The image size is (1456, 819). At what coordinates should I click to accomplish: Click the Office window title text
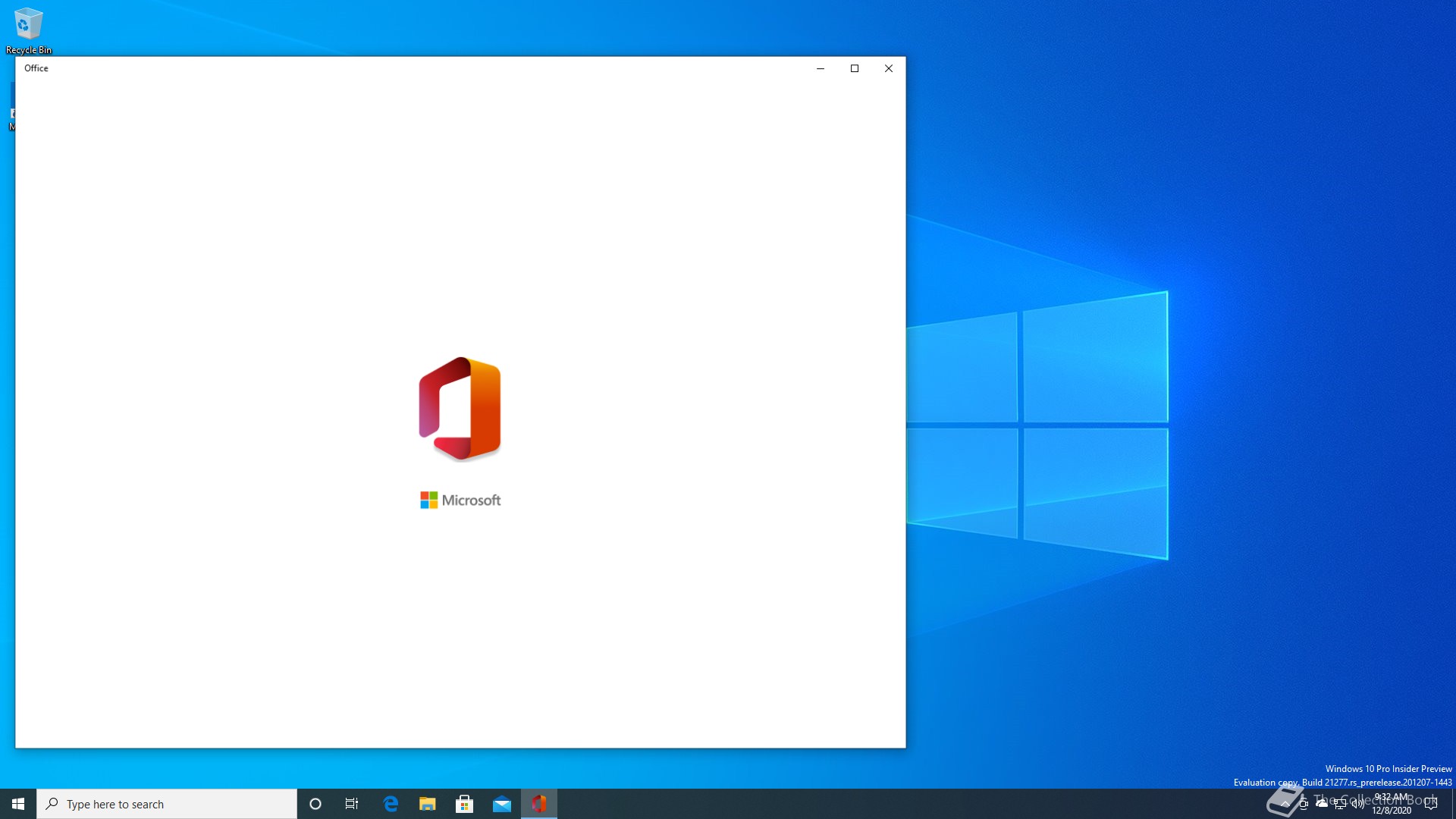click(x=36, y=68)
